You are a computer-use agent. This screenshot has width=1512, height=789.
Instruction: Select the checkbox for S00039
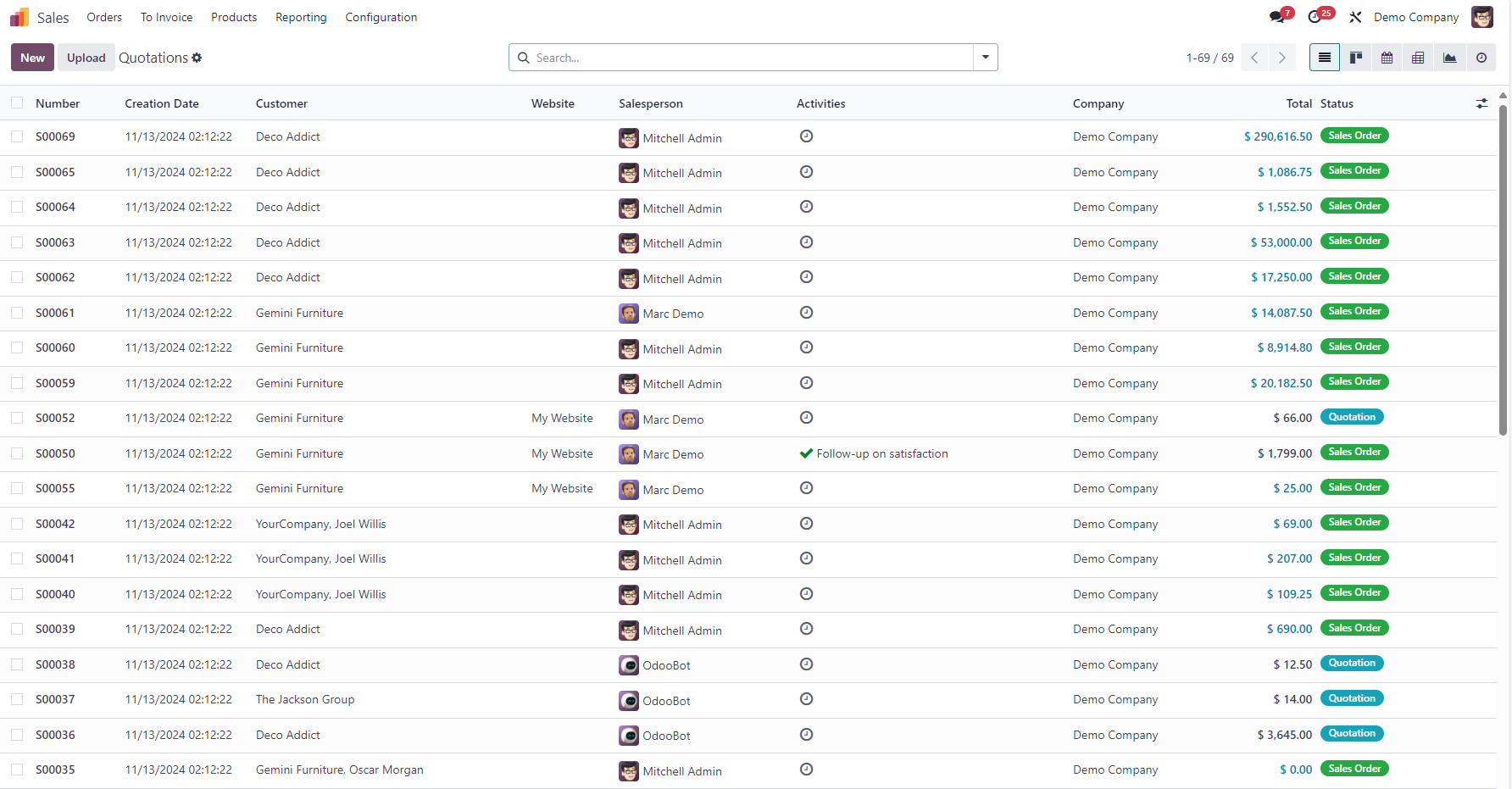[17, 629]
